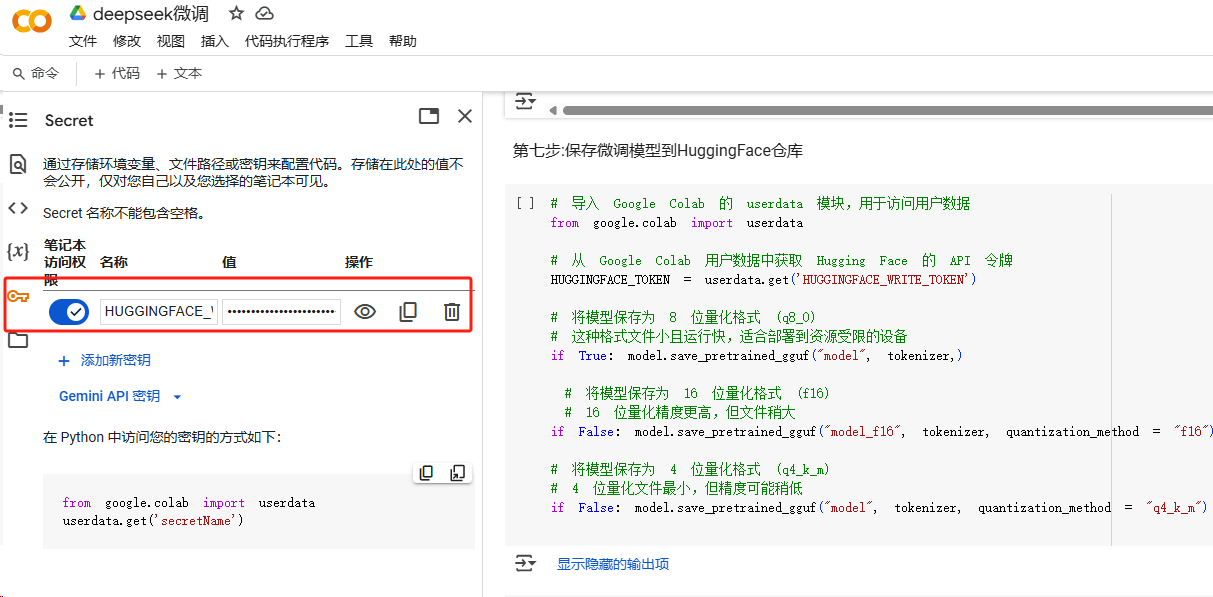The height and width of the screenshot is (597, 1213).
Task: Open the 代码执行程序 menu
Action: click(287, 41)
